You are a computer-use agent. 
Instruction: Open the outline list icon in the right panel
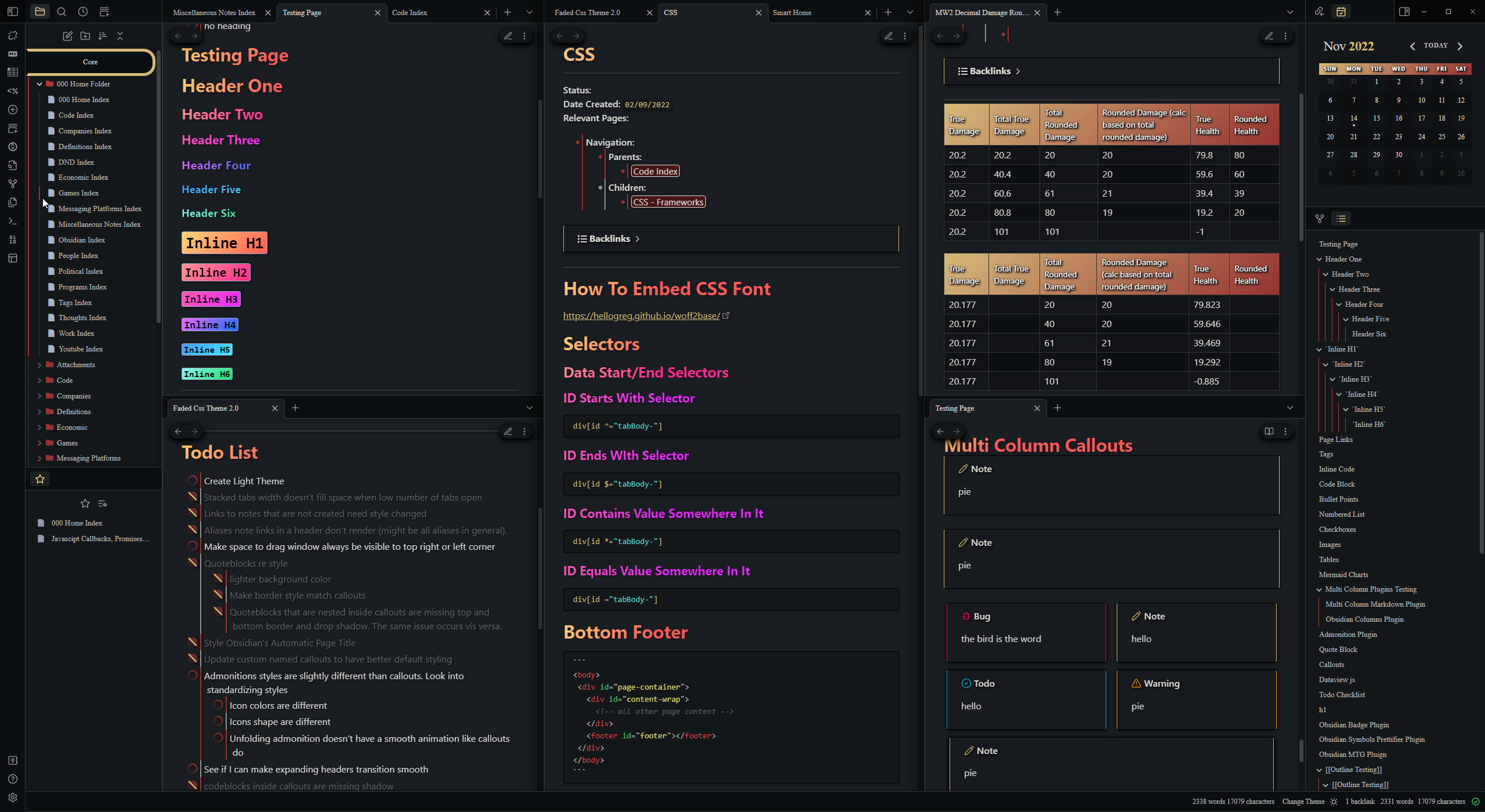[x=1341, y=219]
